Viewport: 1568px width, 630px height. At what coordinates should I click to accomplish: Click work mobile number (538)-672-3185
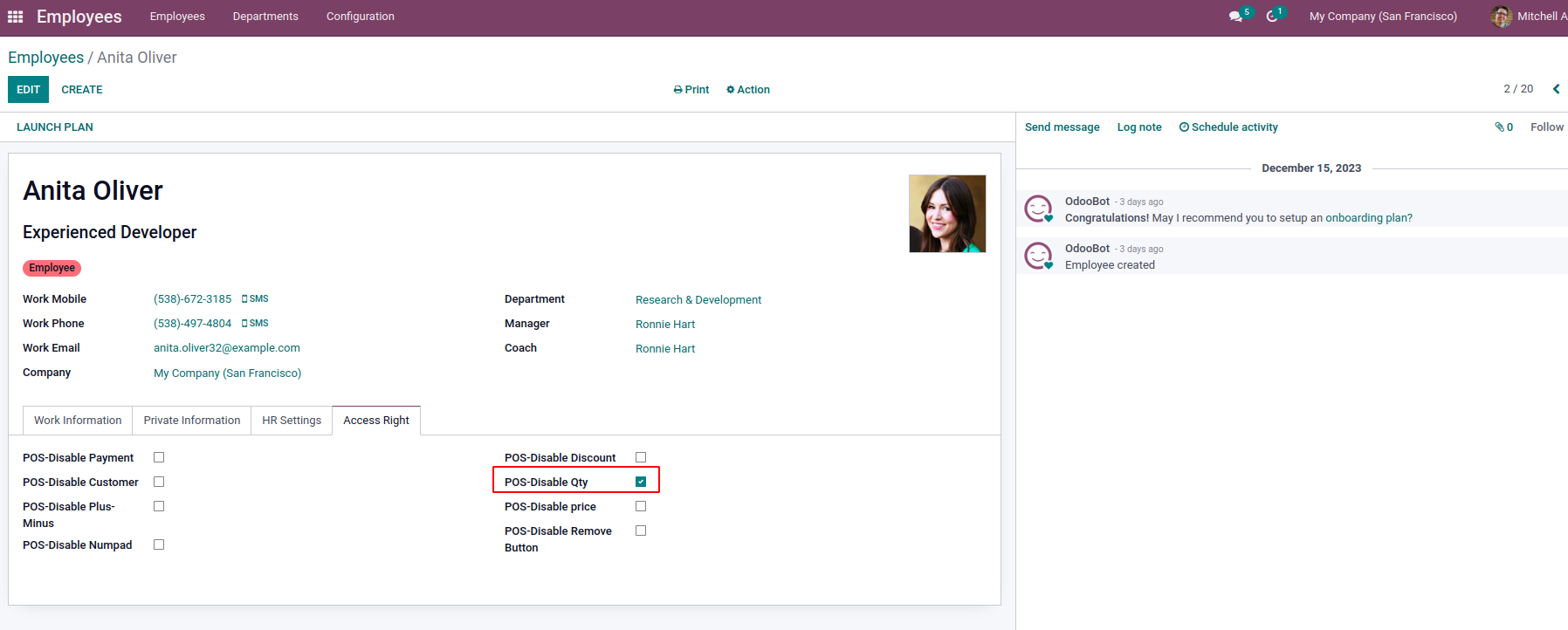click(x=193, y=299)
